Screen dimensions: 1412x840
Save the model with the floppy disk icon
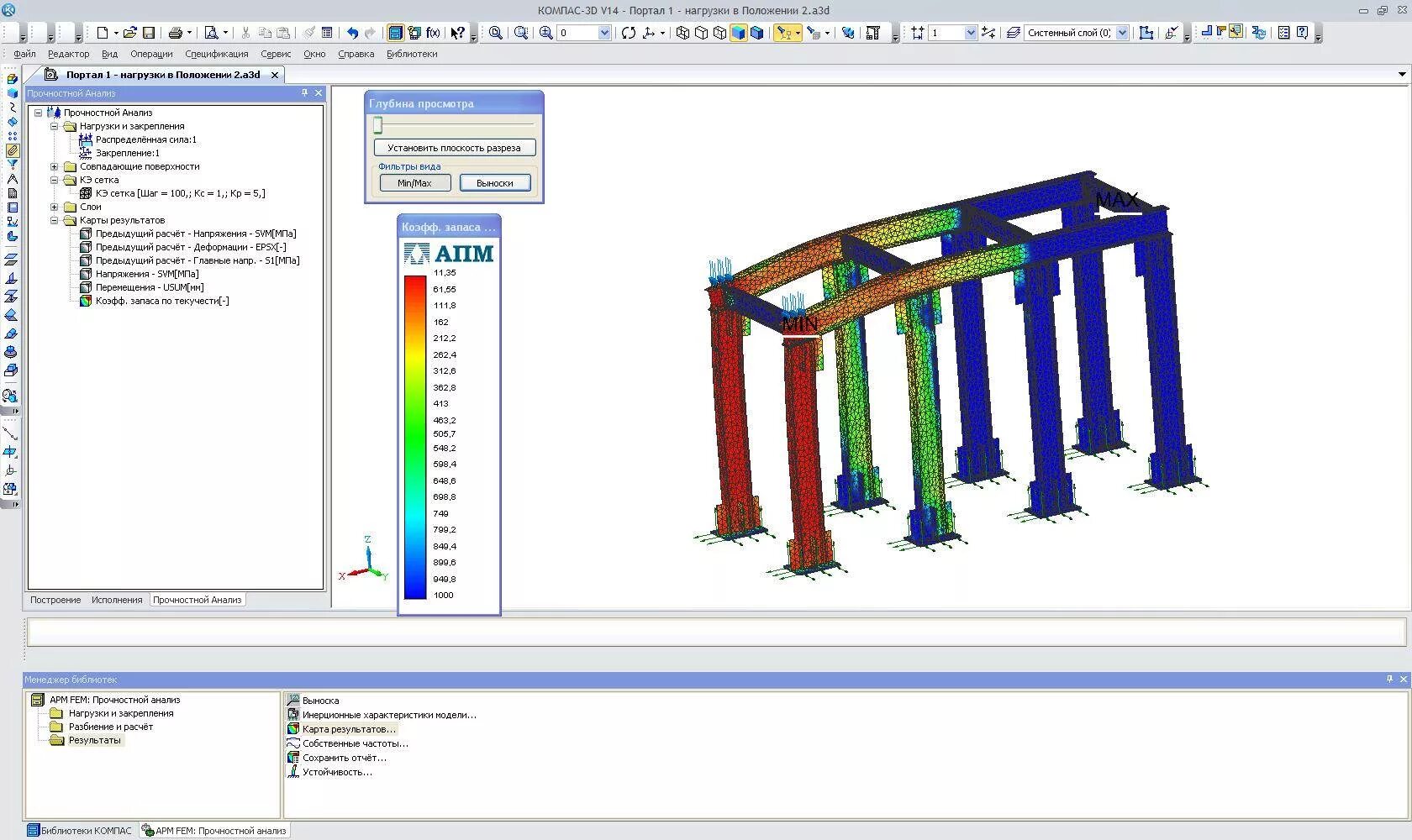pyautogui.click(x=149, y=33)
